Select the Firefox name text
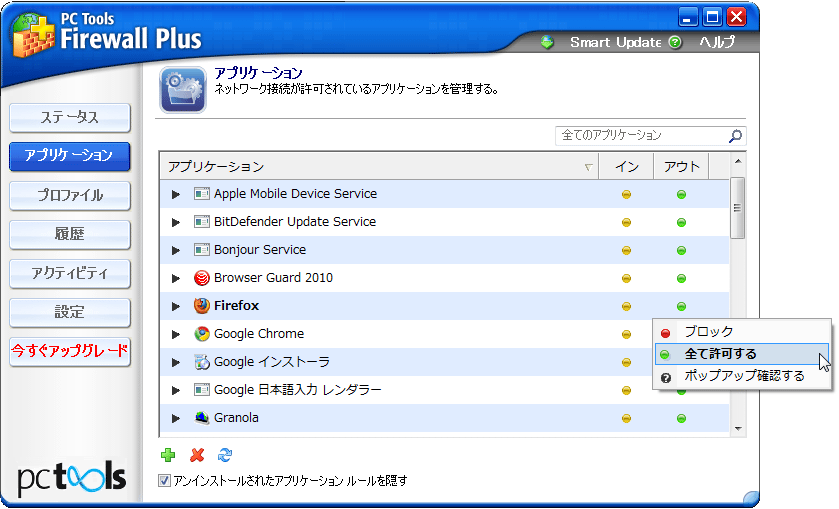The width and height of the screenshot is (839, 509). coord(237,306)
